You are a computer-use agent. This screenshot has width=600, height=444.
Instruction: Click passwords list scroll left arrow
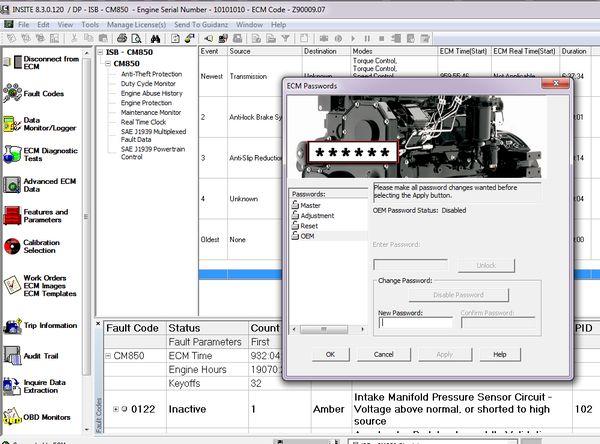(x=294, y=329)
